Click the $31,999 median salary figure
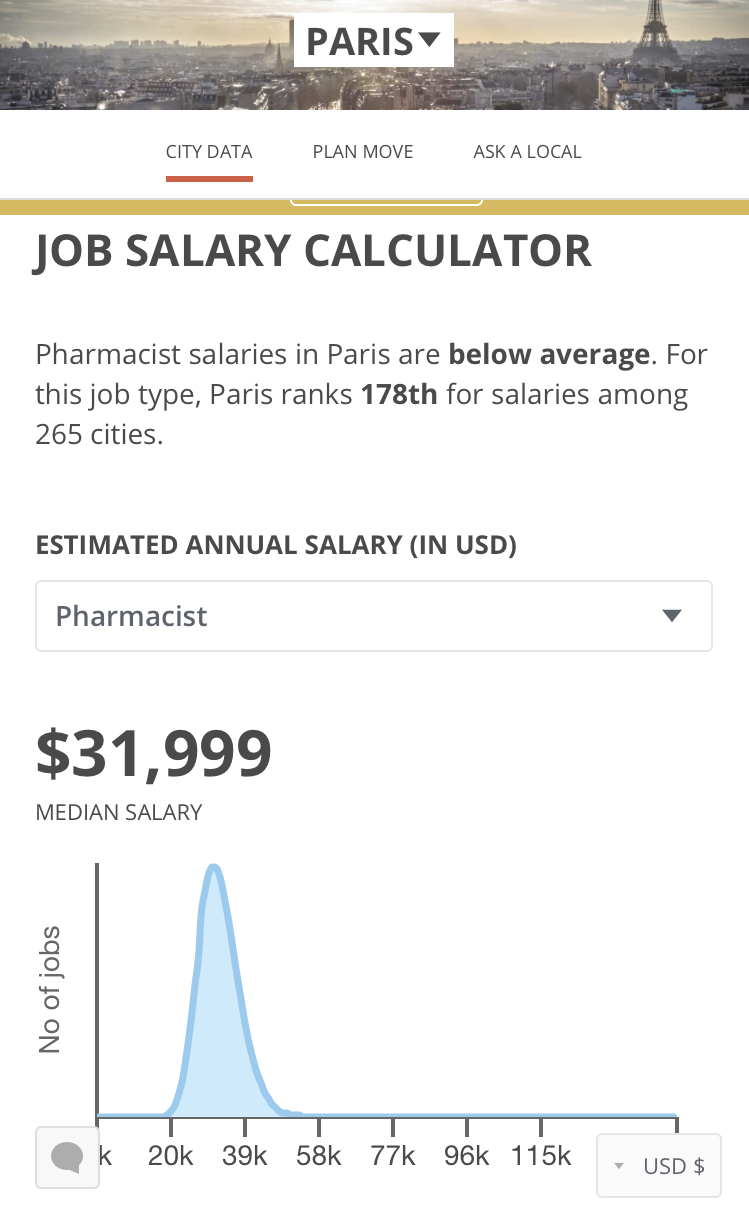 [x=154, y=754]
